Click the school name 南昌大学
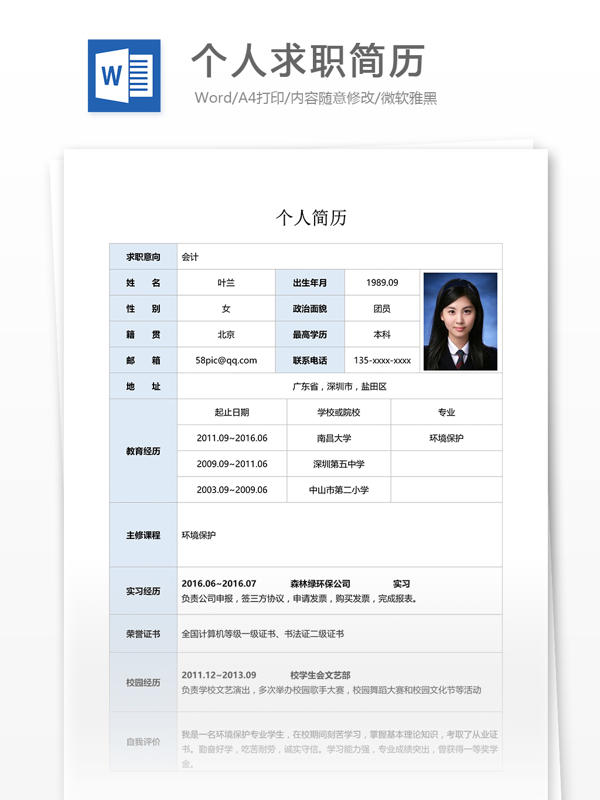Screen dimensions: 600x800 click(x=334, y=438)
